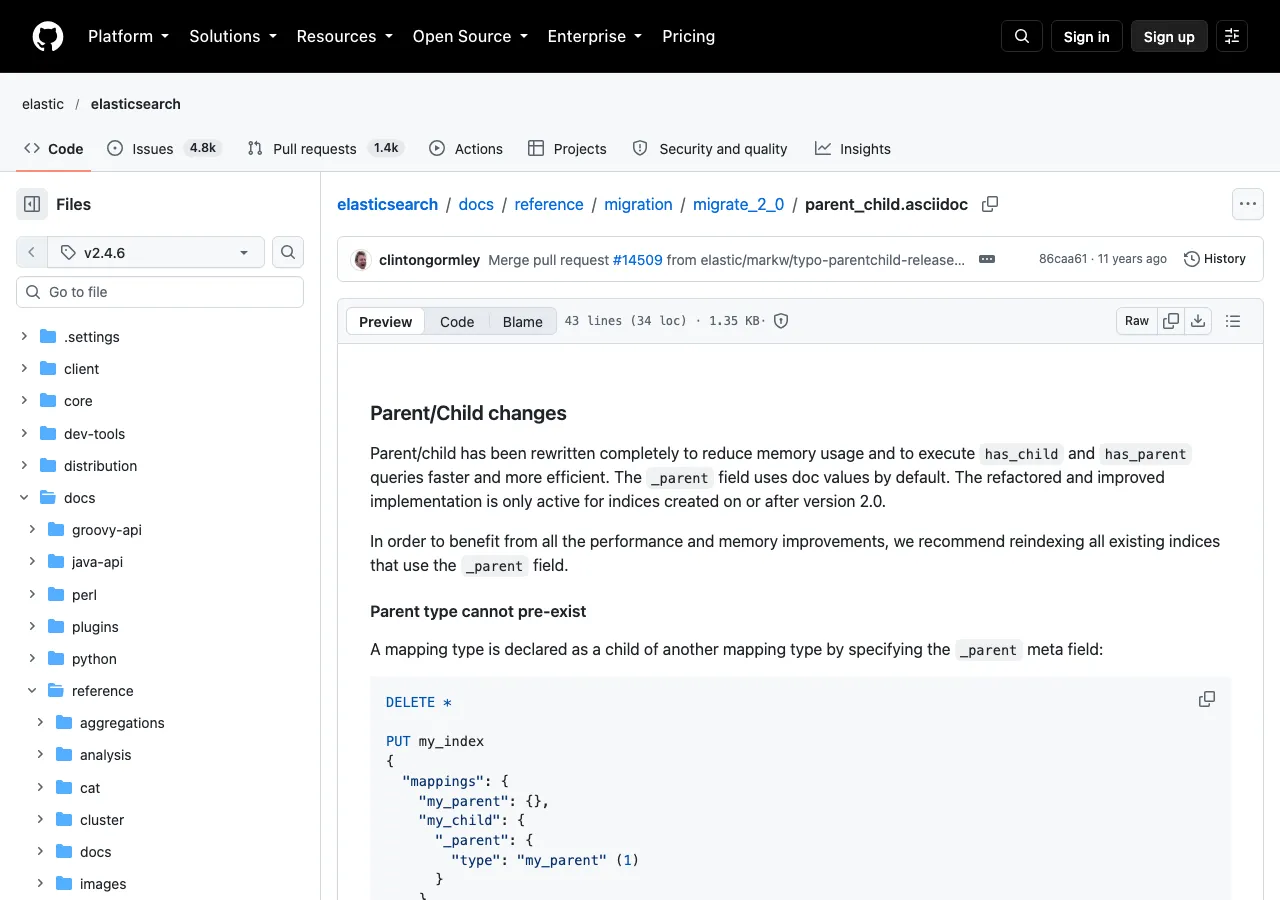This screenshot has width=1280, height=900.
Task: Go to the GitHub homepage logo
Action: coord(48,36)
